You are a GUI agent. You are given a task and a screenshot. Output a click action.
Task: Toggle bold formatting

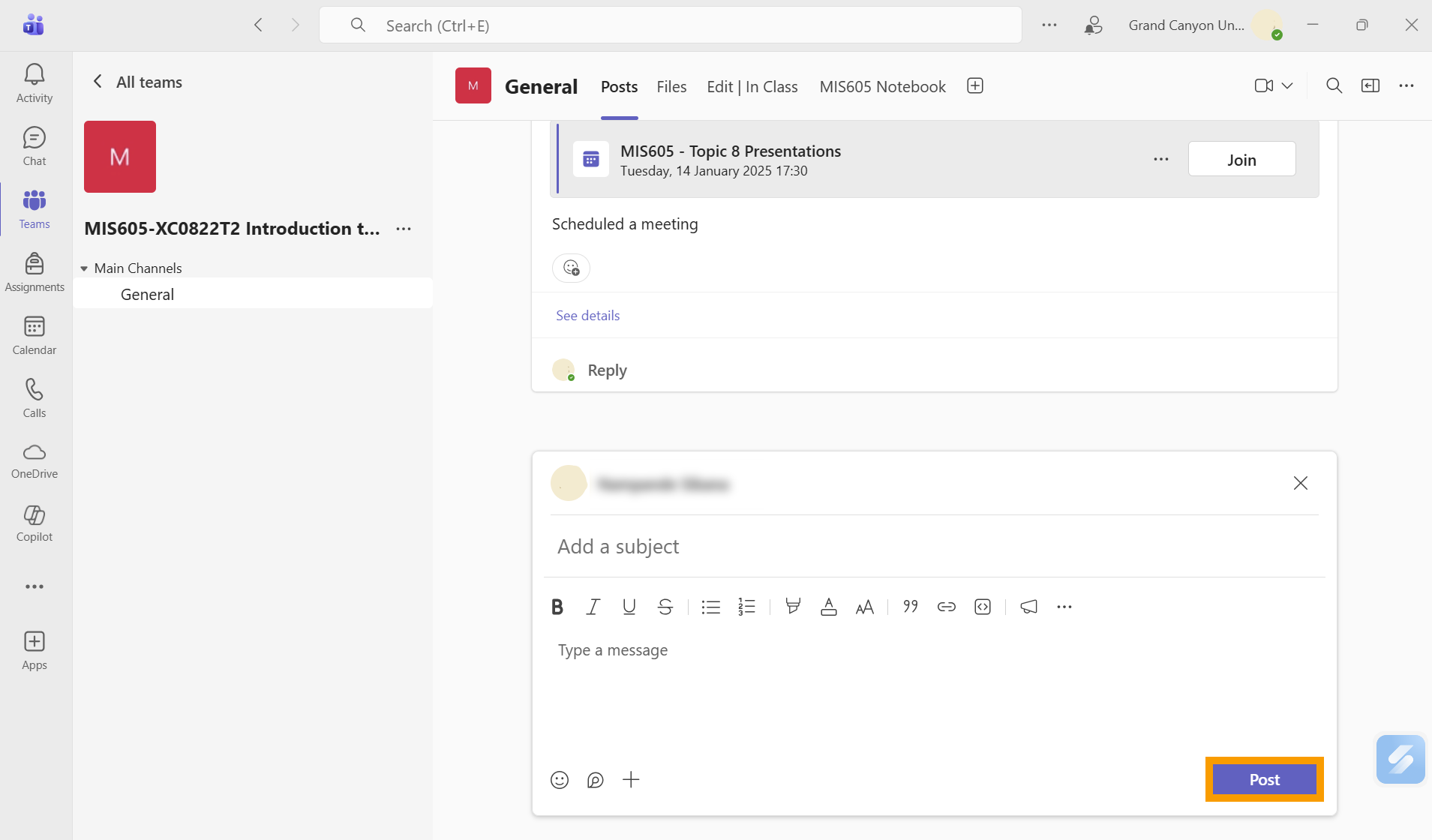tap(557, 607)
